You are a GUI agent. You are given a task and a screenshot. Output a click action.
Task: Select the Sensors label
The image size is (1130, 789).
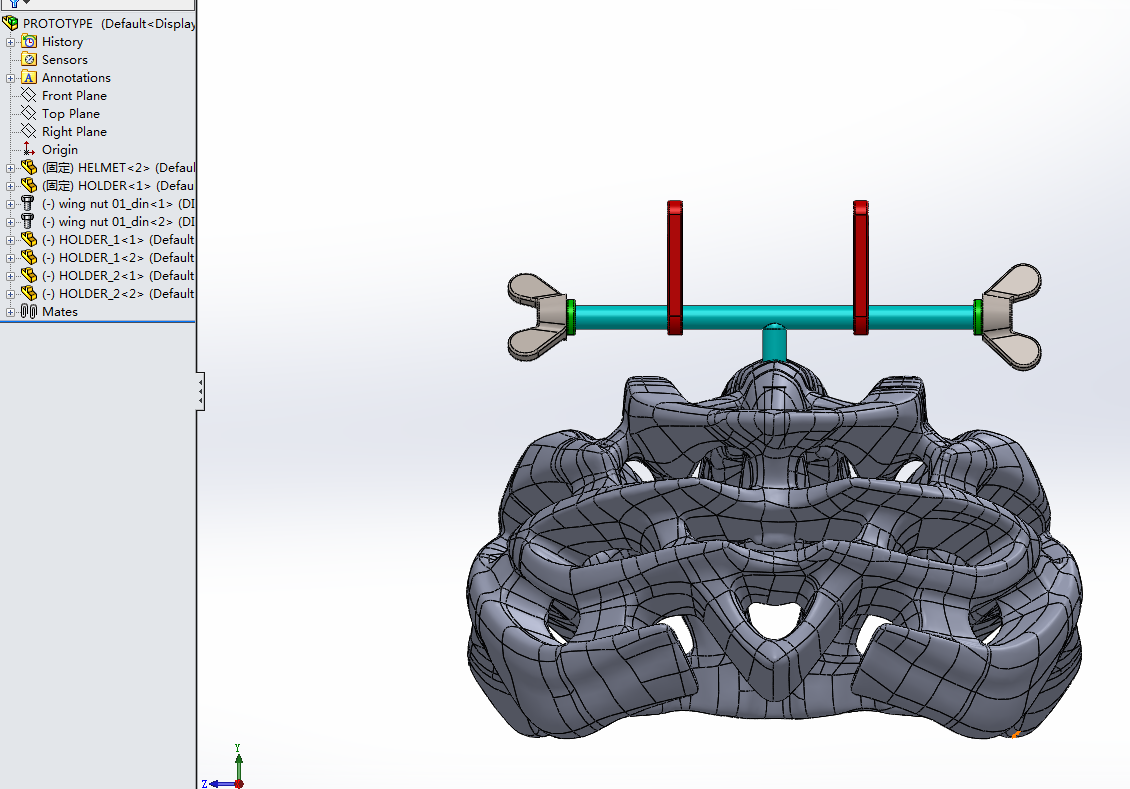tap(65, 60)
